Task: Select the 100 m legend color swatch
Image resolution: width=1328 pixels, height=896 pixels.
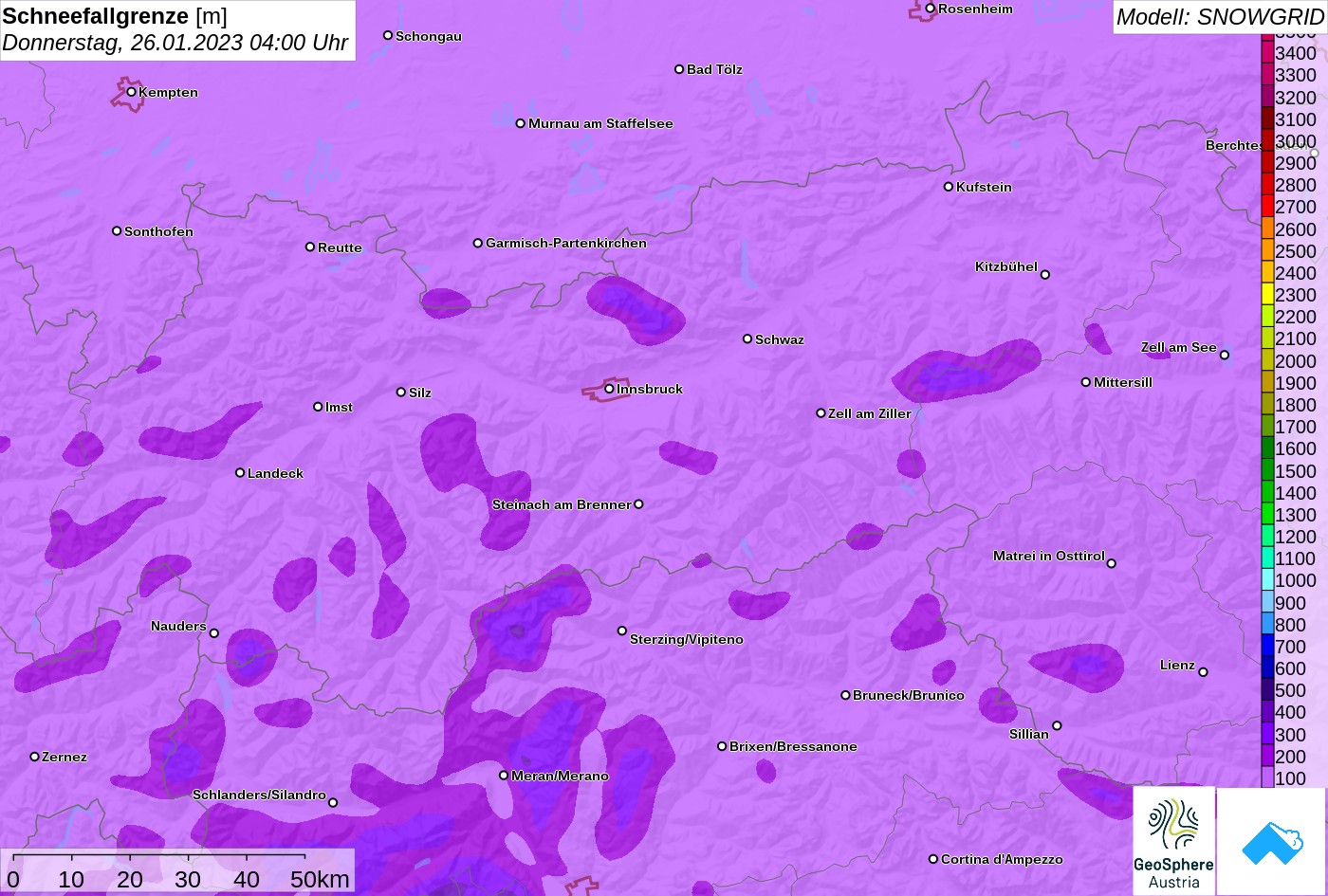Action: tap(1267, 778)
